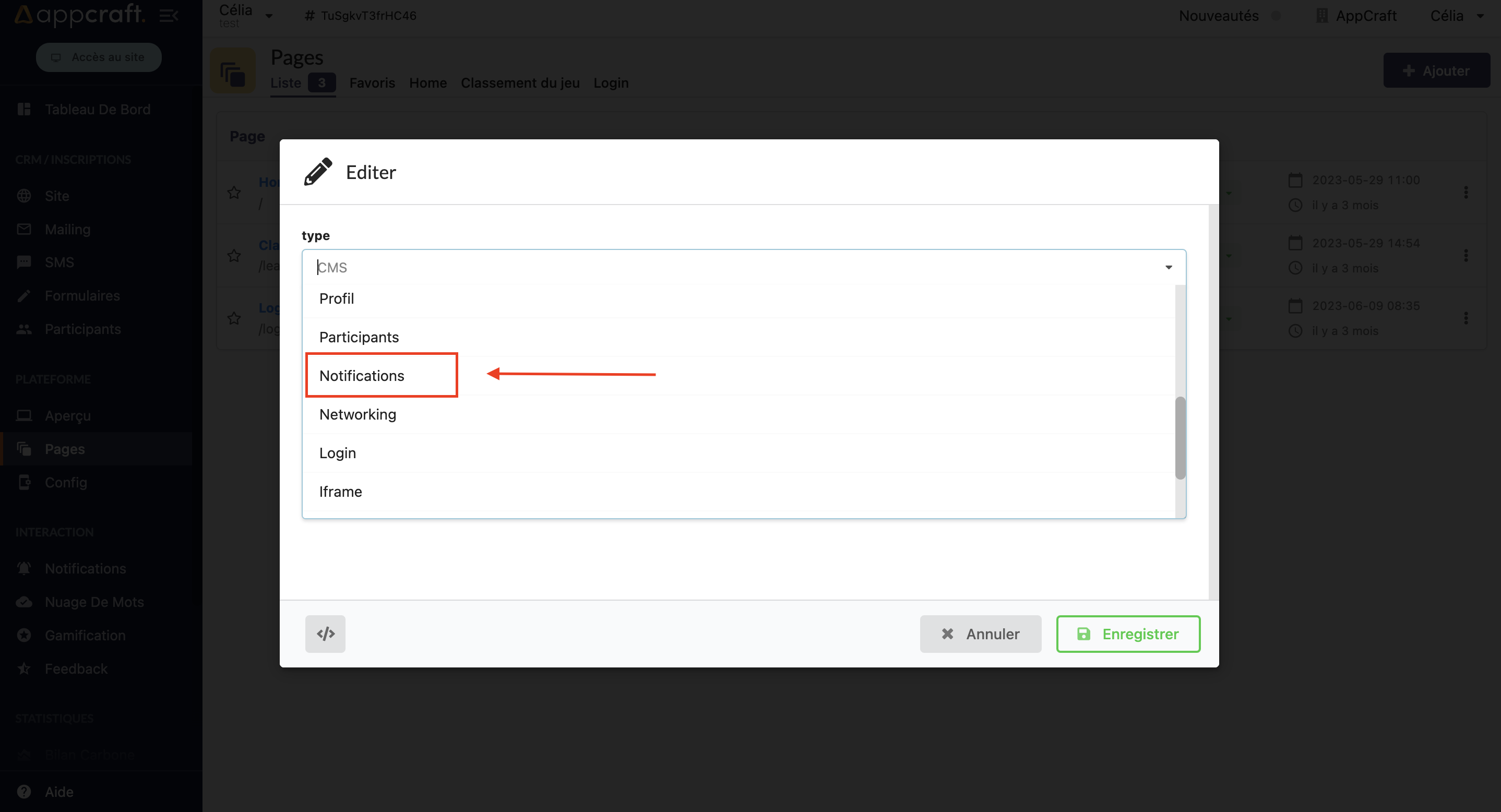
Task: Switch to the Home tab
Action: 428,83
